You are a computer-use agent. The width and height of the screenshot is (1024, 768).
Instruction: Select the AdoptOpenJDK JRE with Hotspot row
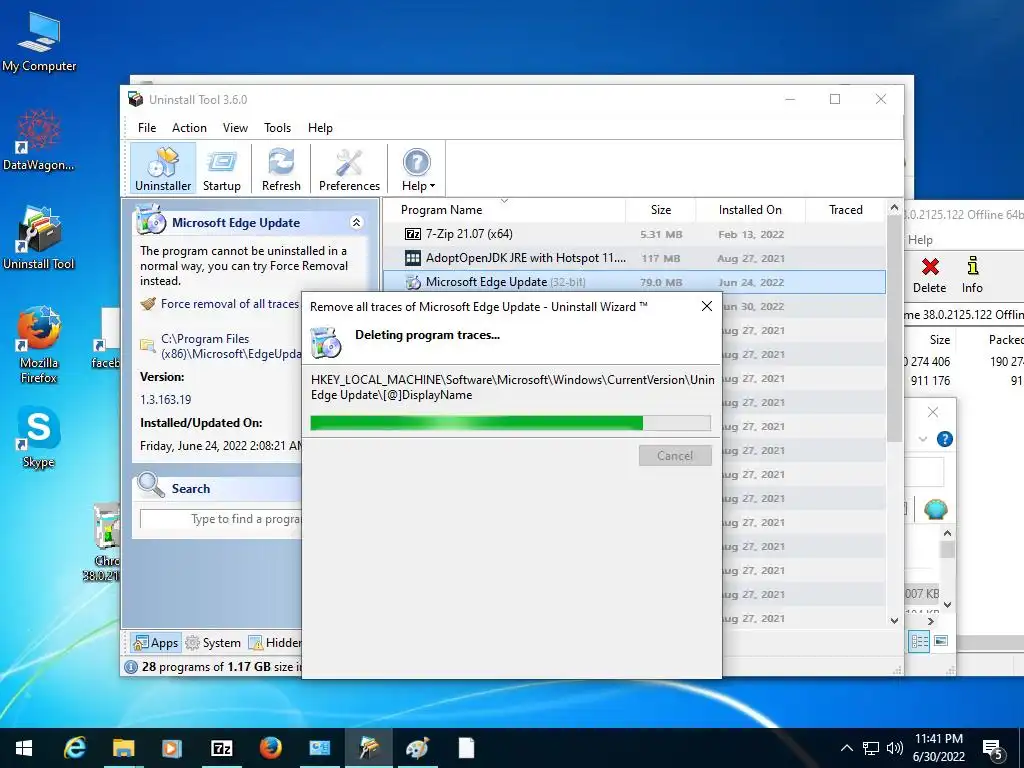click(634, 258)
